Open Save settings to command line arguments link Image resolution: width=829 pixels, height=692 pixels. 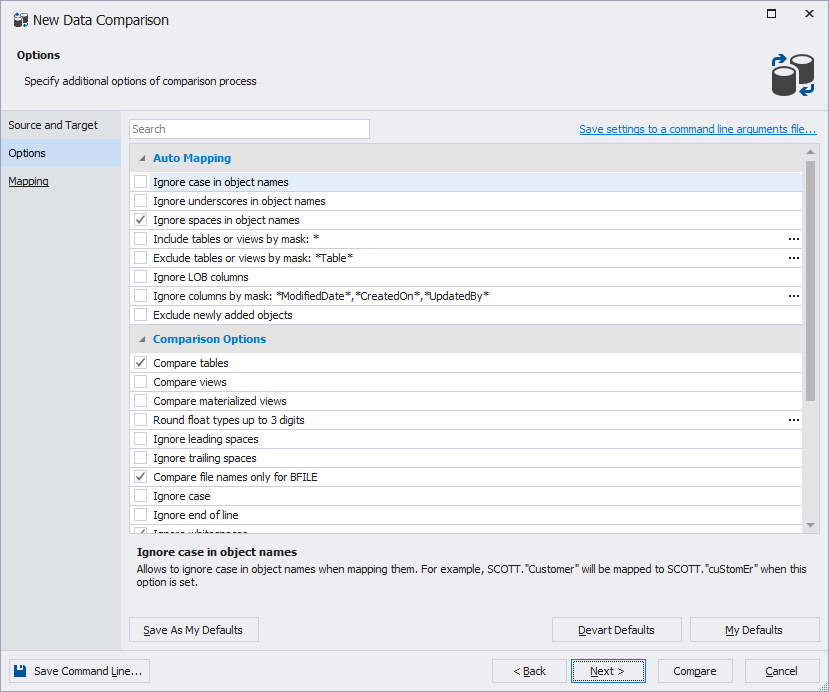[x=697, y=129]
